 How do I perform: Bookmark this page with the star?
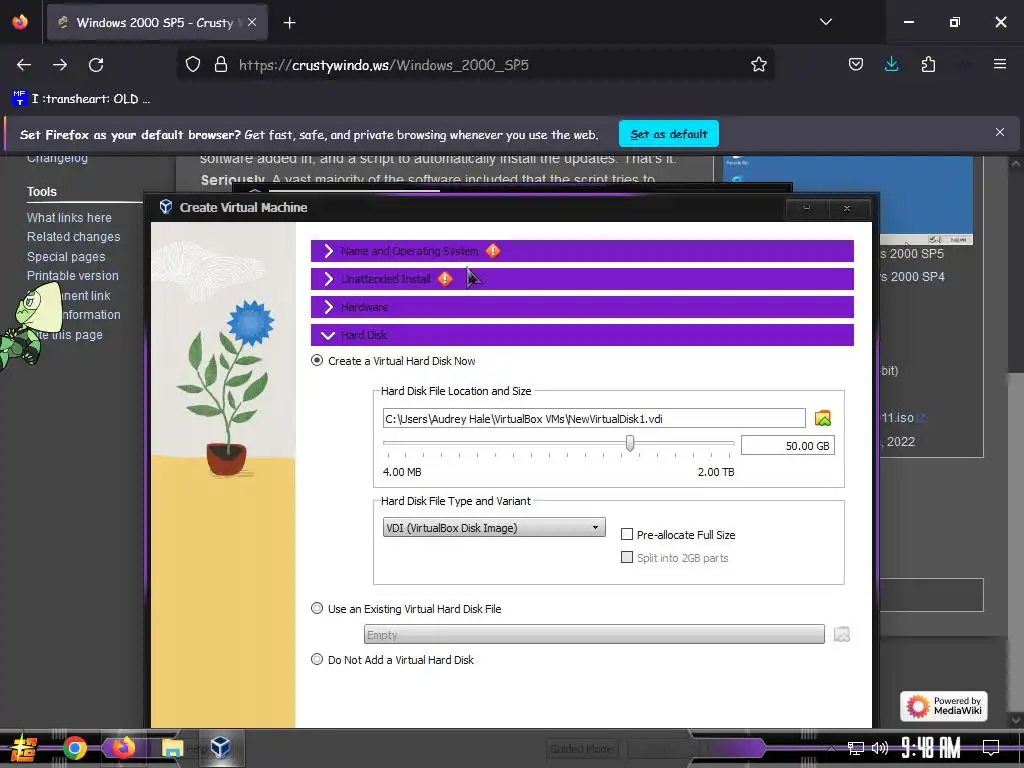(758, 65)
